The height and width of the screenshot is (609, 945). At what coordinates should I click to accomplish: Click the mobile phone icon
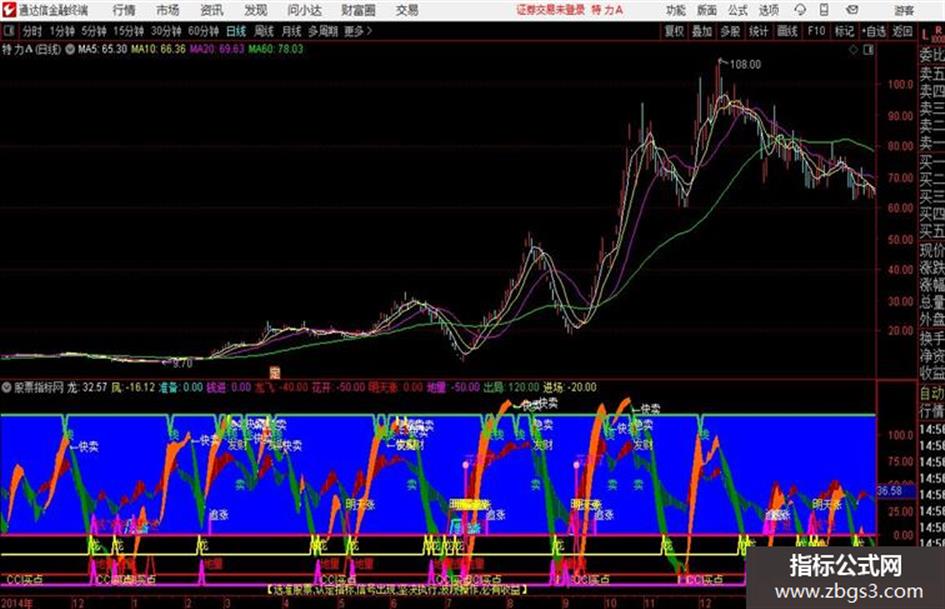click(x=824, y=10)
